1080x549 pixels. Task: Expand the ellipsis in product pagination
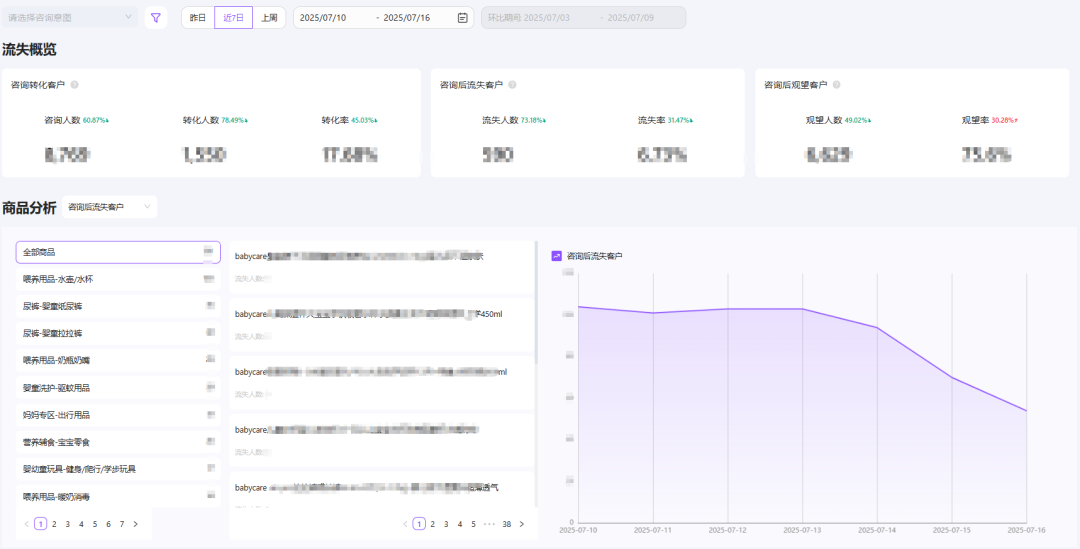click(488, 524)
